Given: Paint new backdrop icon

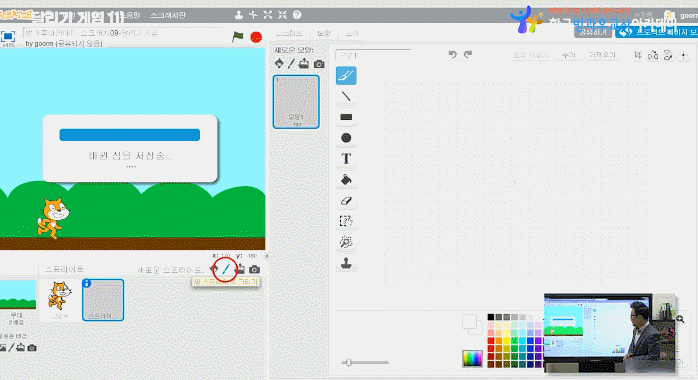Looking at the screenshot, I should pyautogui.click(x=12, y=348).
